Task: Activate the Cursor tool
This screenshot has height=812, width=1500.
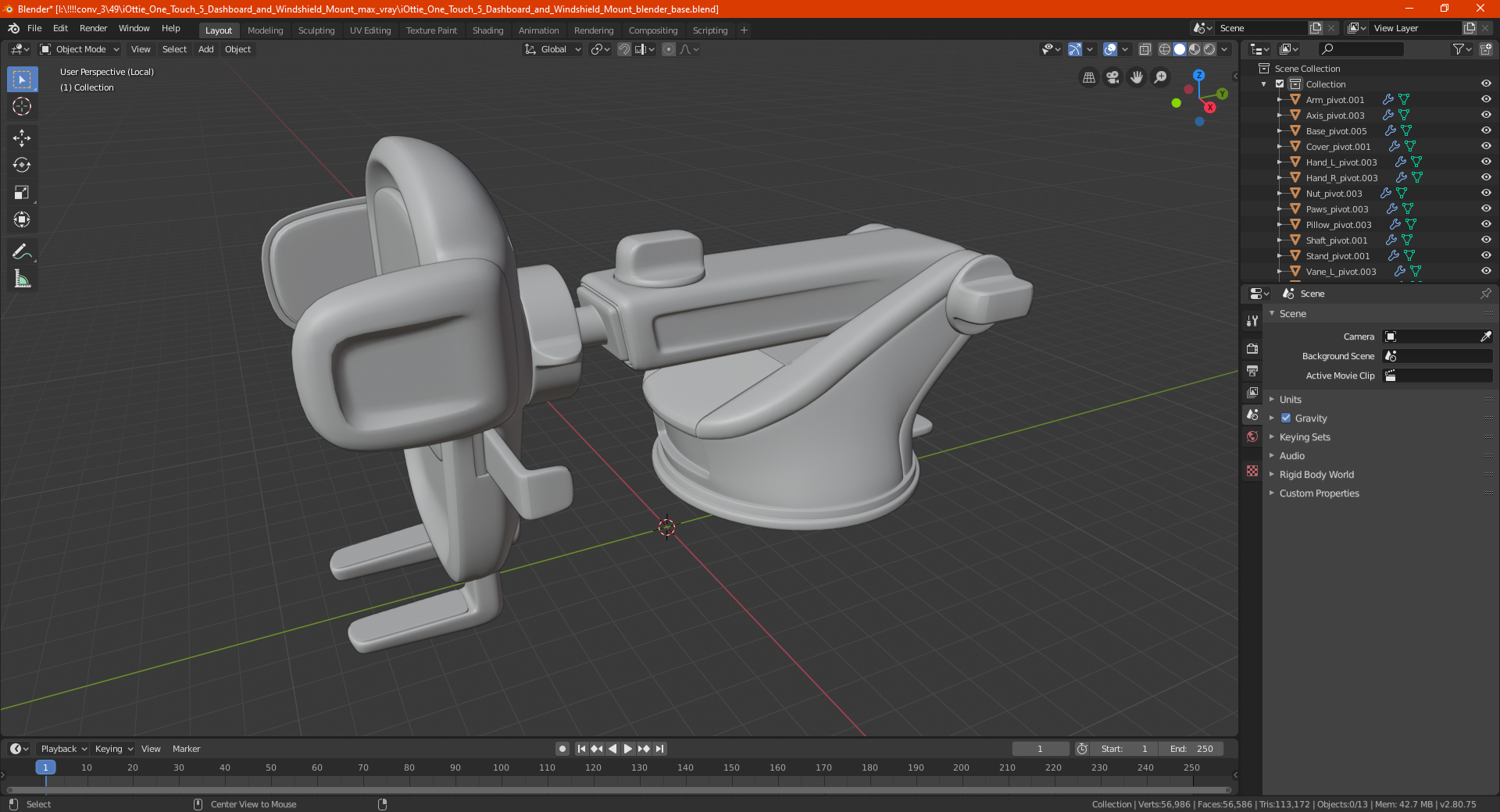Action: (22, 107)
